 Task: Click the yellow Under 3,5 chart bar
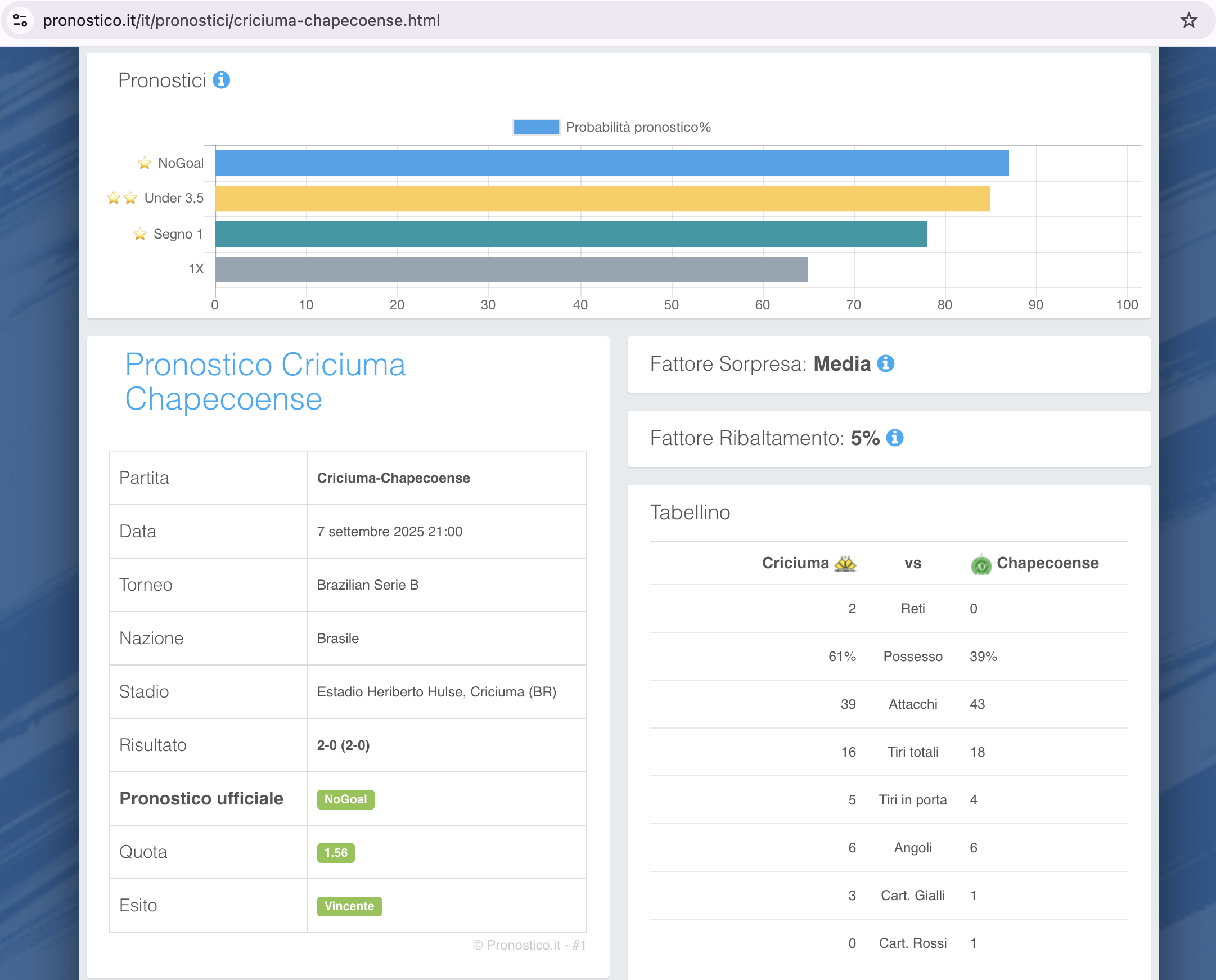point(602,199)
